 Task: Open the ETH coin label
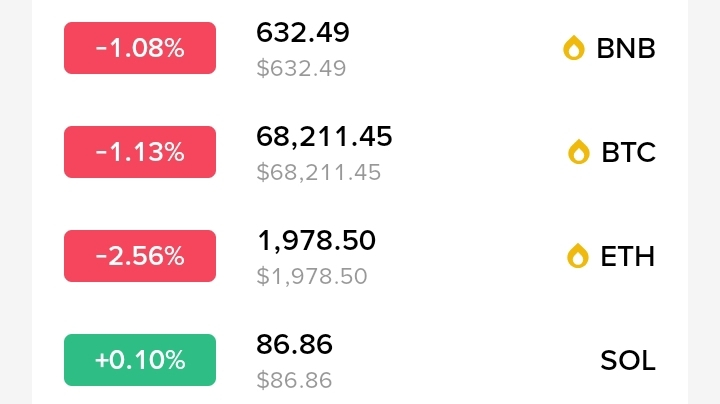[628, 256]
